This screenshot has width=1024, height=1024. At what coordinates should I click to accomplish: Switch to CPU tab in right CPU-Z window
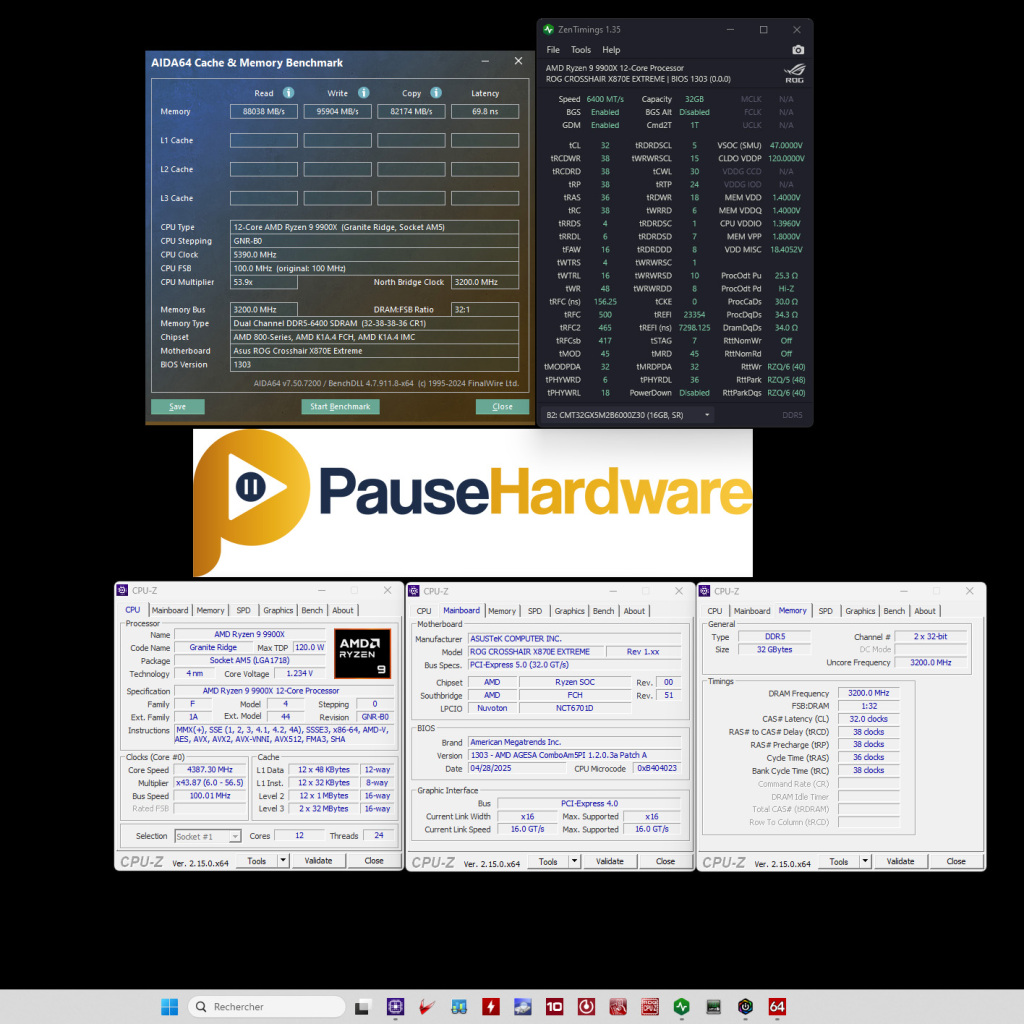click(714, 611)
